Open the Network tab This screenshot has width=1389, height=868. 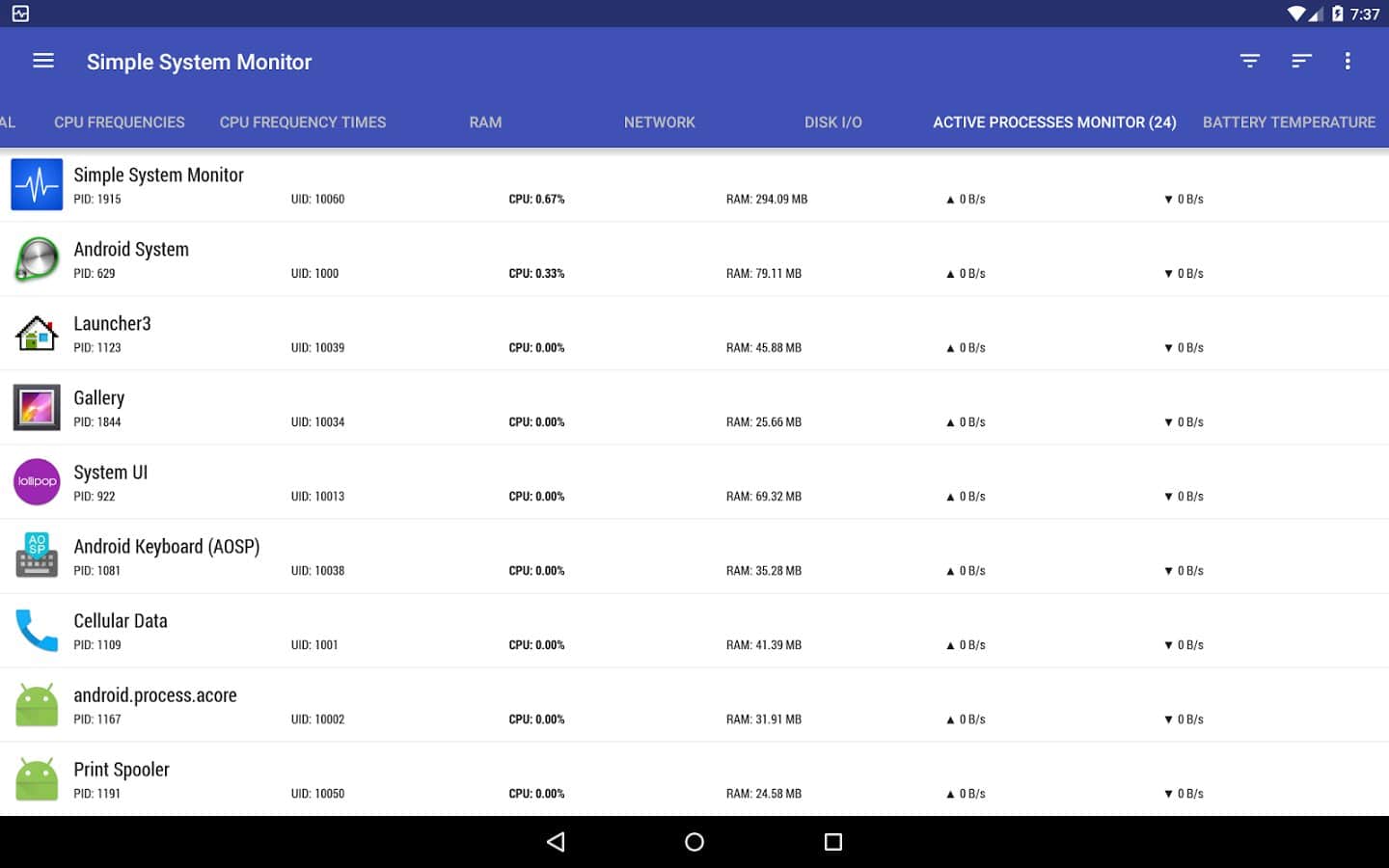[660, 122]
